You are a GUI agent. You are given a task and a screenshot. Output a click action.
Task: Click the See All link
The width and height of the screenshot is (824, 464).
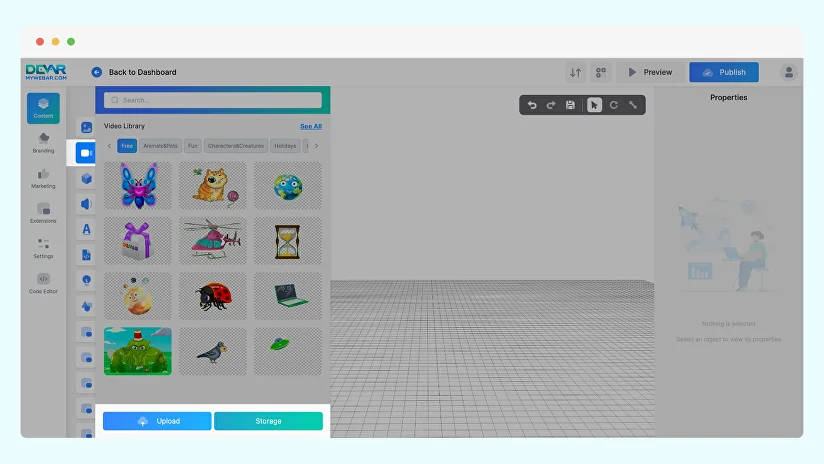pos(310,127)
